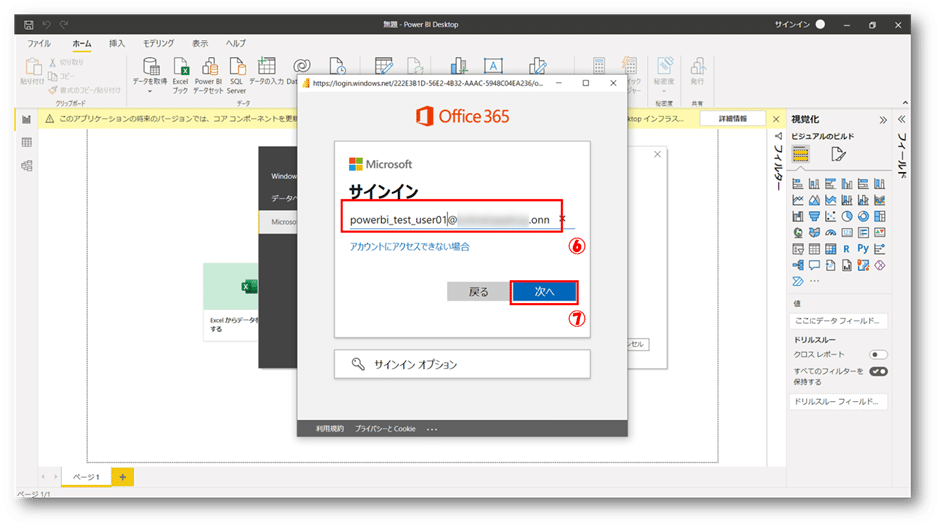Screen dimensions: 940x527
Task: Select the line chart visual
Action: pos(798,200)
